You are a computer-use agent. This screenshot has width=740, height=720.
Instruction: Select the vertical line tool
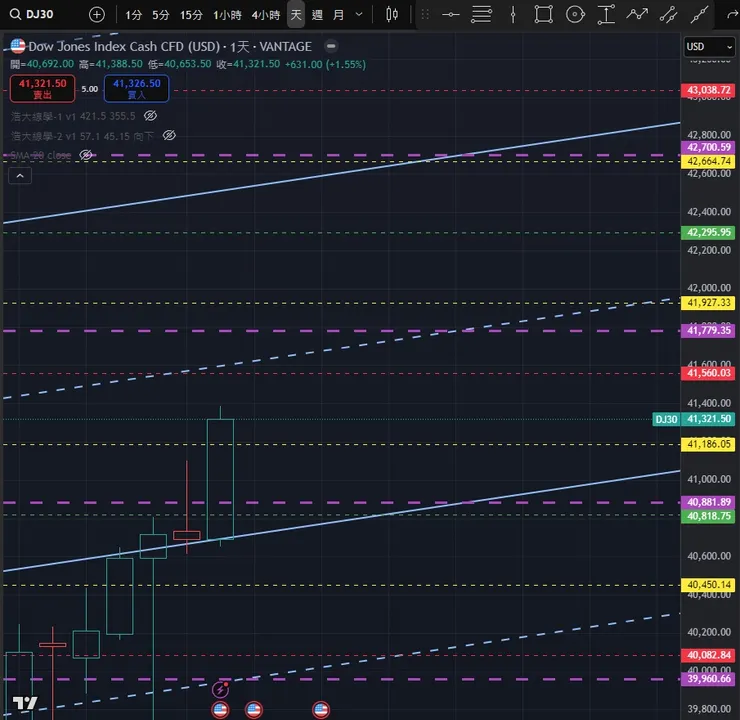coord(513,15)
